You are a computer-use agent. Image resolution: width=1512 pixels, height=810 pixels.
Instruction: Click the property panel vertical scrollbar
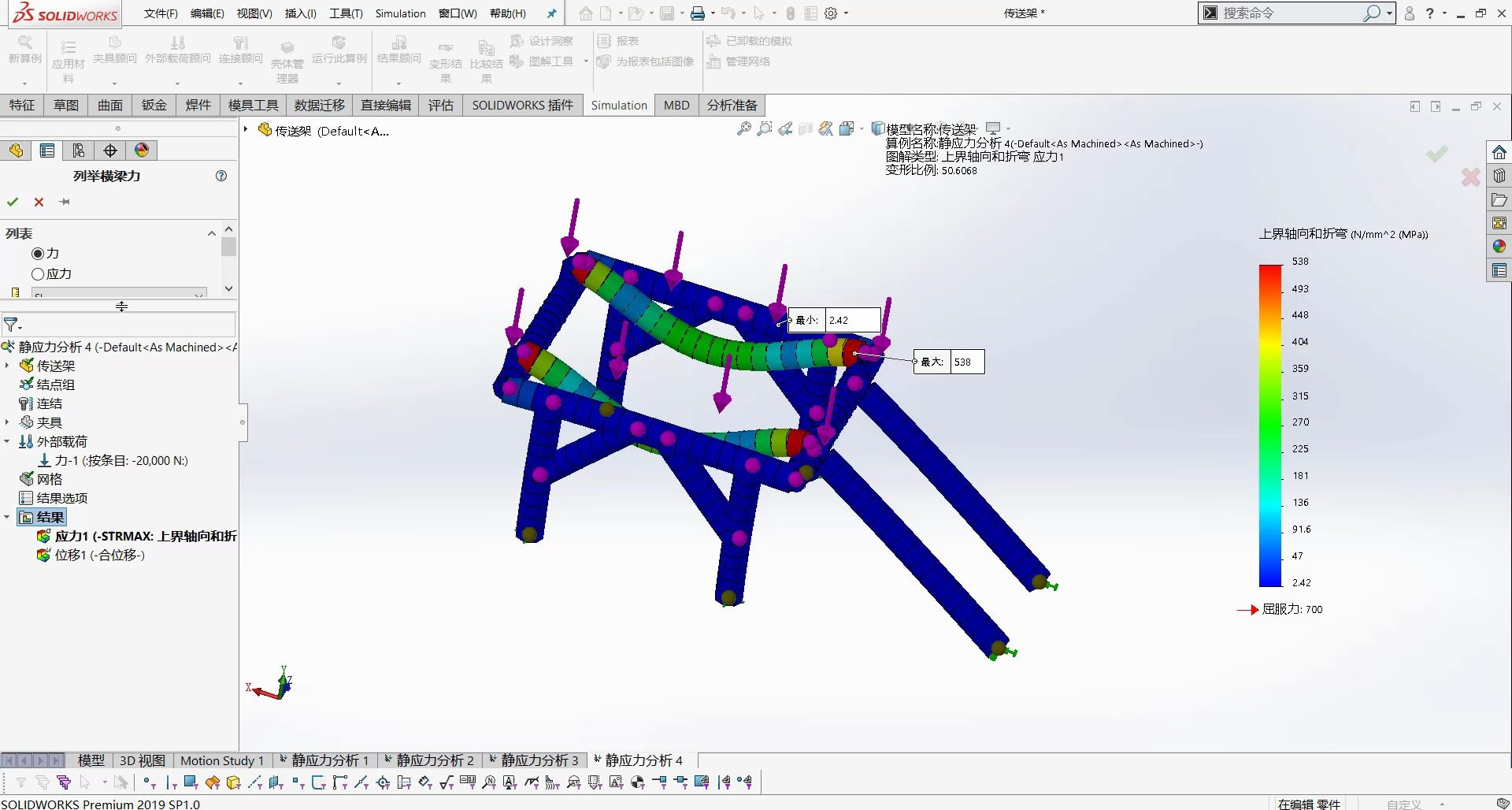tap(228, 258)
